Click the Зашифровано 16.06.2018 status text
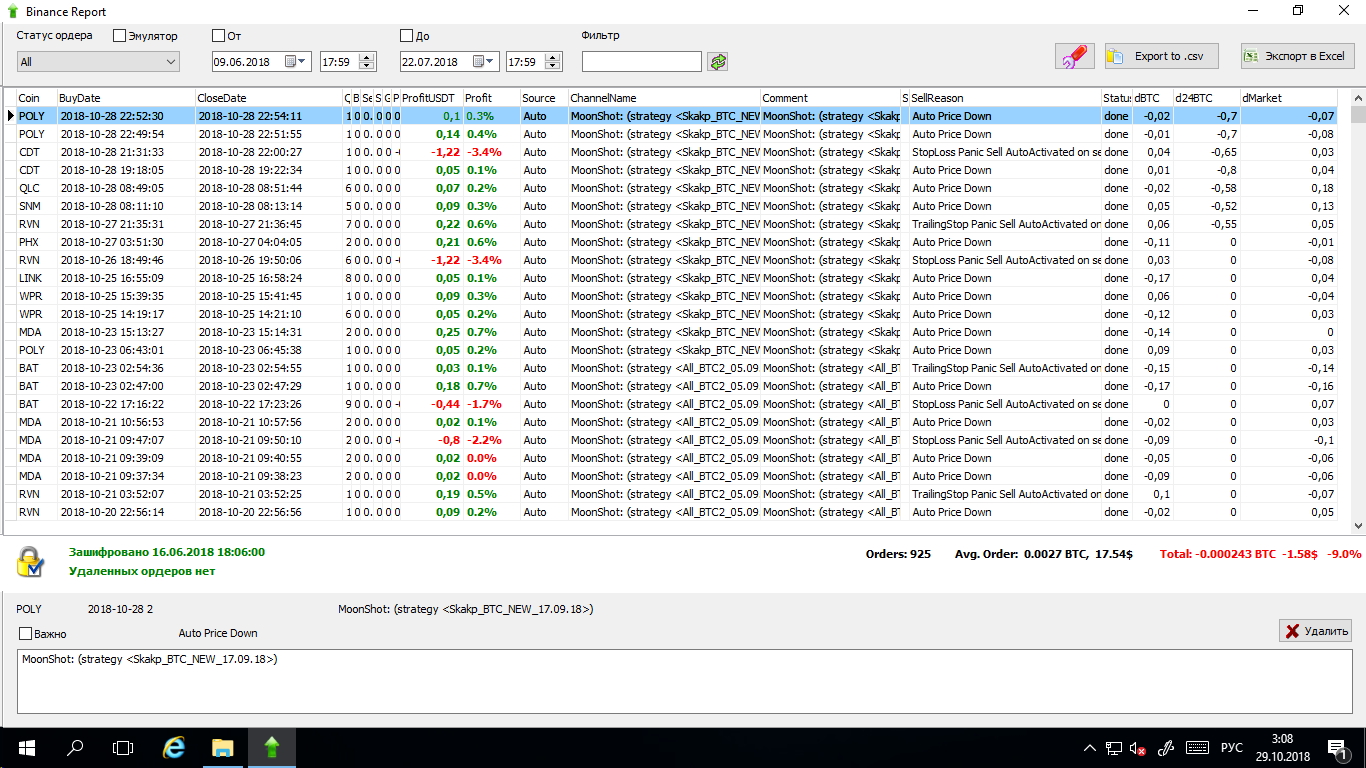 pyautogui.click(x=167, y=552)
